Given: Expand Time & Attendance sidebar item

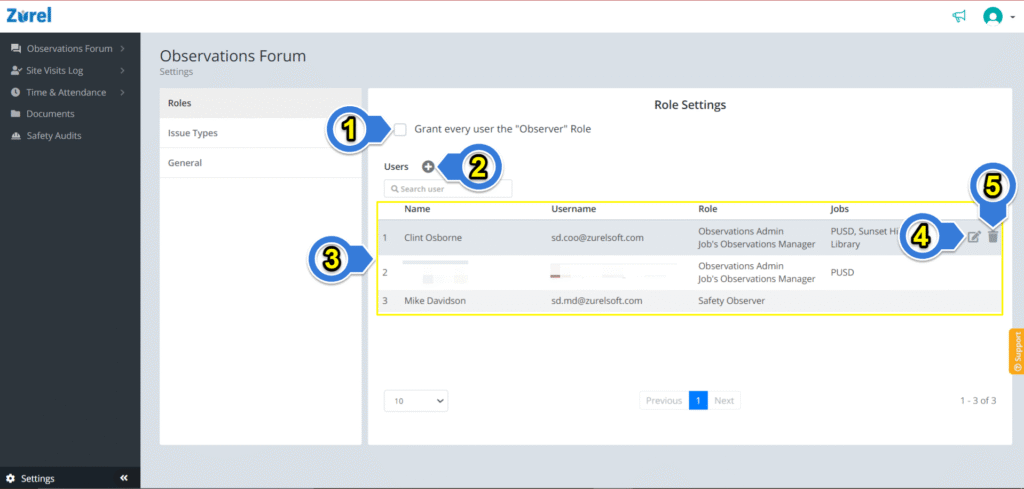Looking at the screenshot, I should [69, 93].
